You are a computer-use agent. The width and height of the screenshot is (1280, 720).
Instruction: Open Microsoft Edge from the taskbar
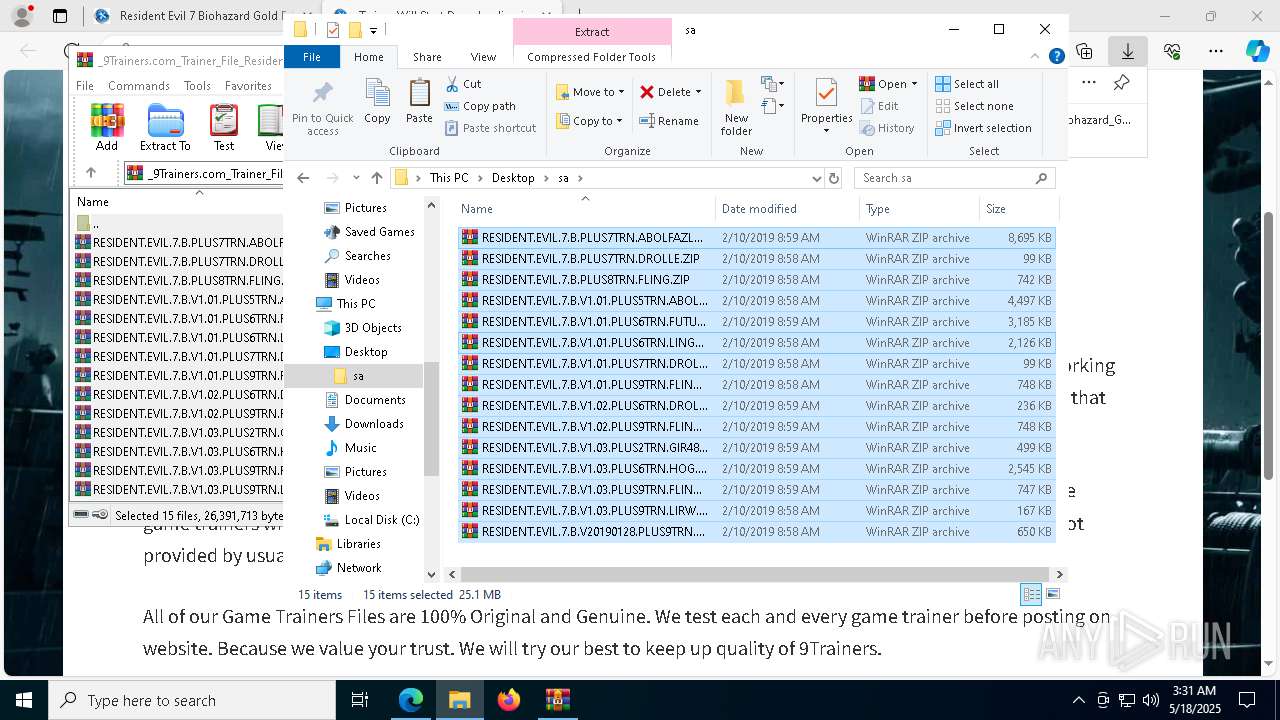(411, 700)
